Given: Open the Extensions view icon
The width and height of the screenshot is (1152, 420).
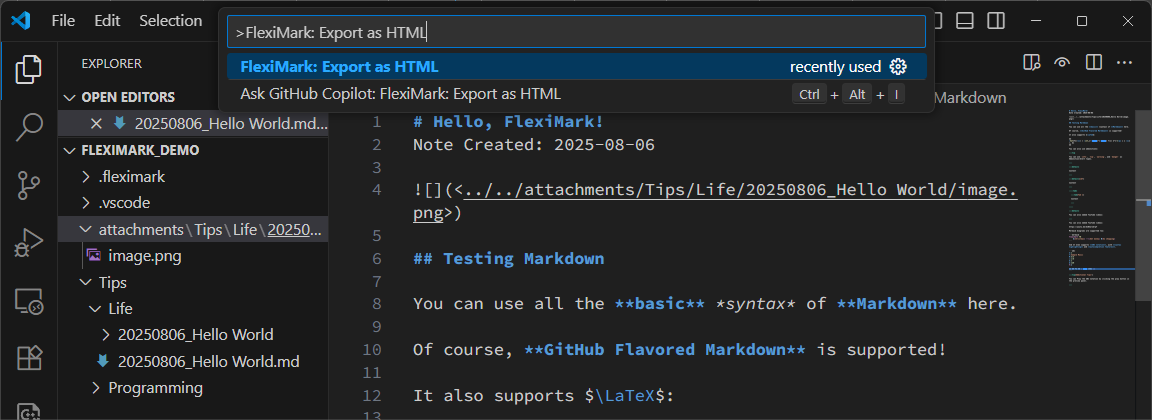Looking at the screenshot, I should 29,358.
